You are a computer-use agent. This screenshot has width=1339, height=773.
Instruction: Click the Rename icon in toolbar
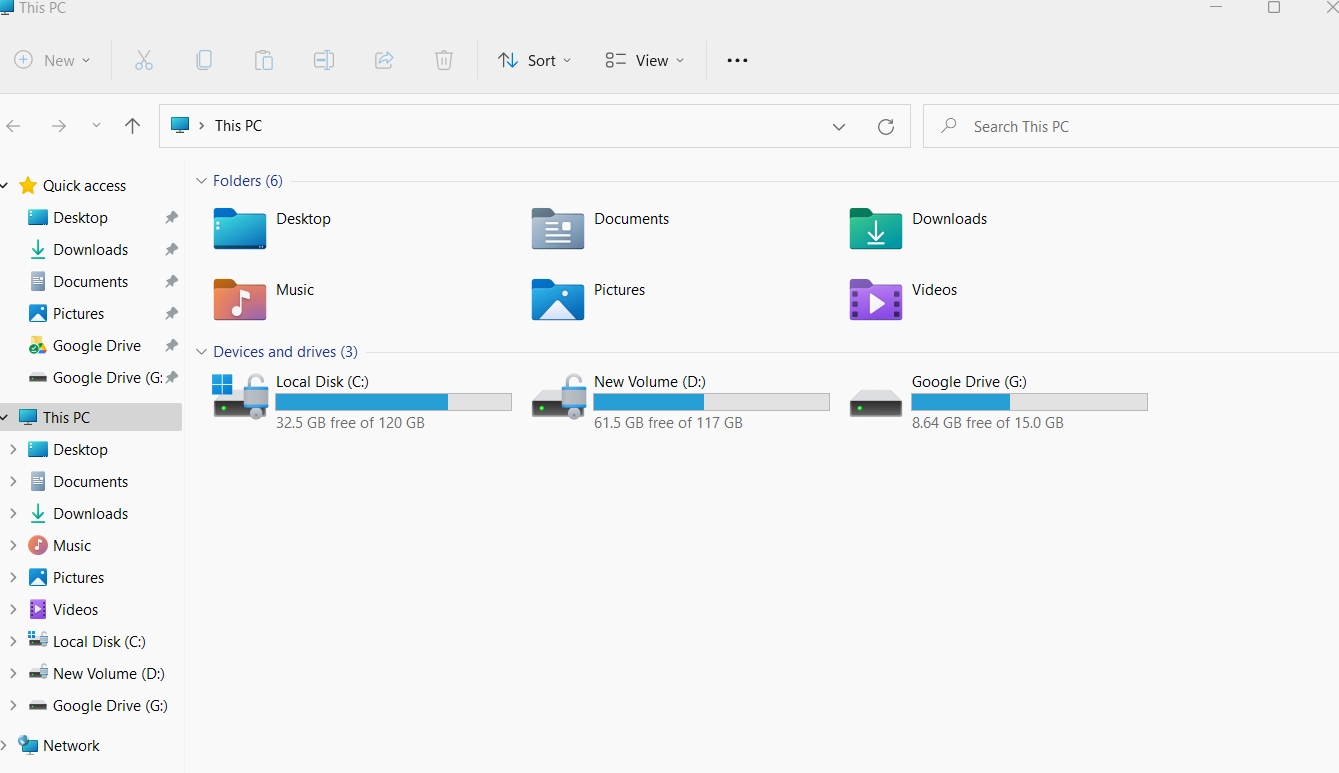[324, 61]
